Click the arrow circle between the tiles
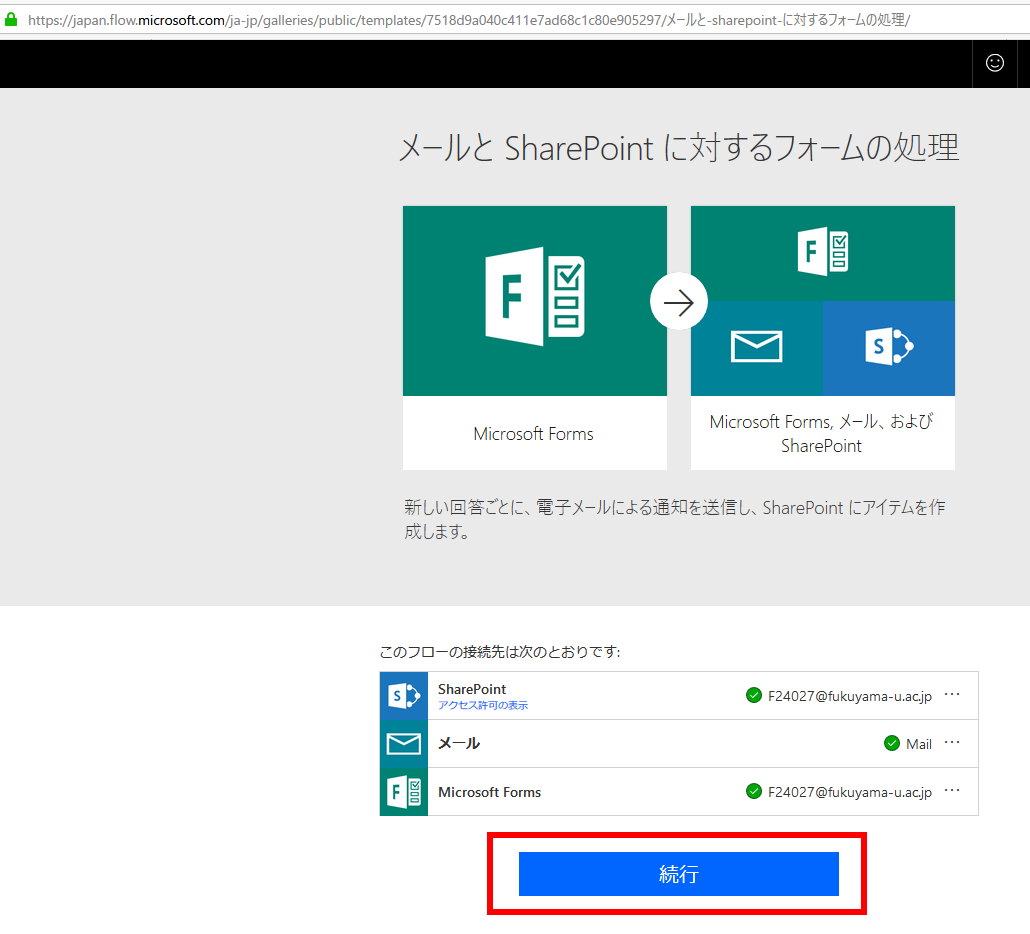1030x934 pixels. (679, 302)
